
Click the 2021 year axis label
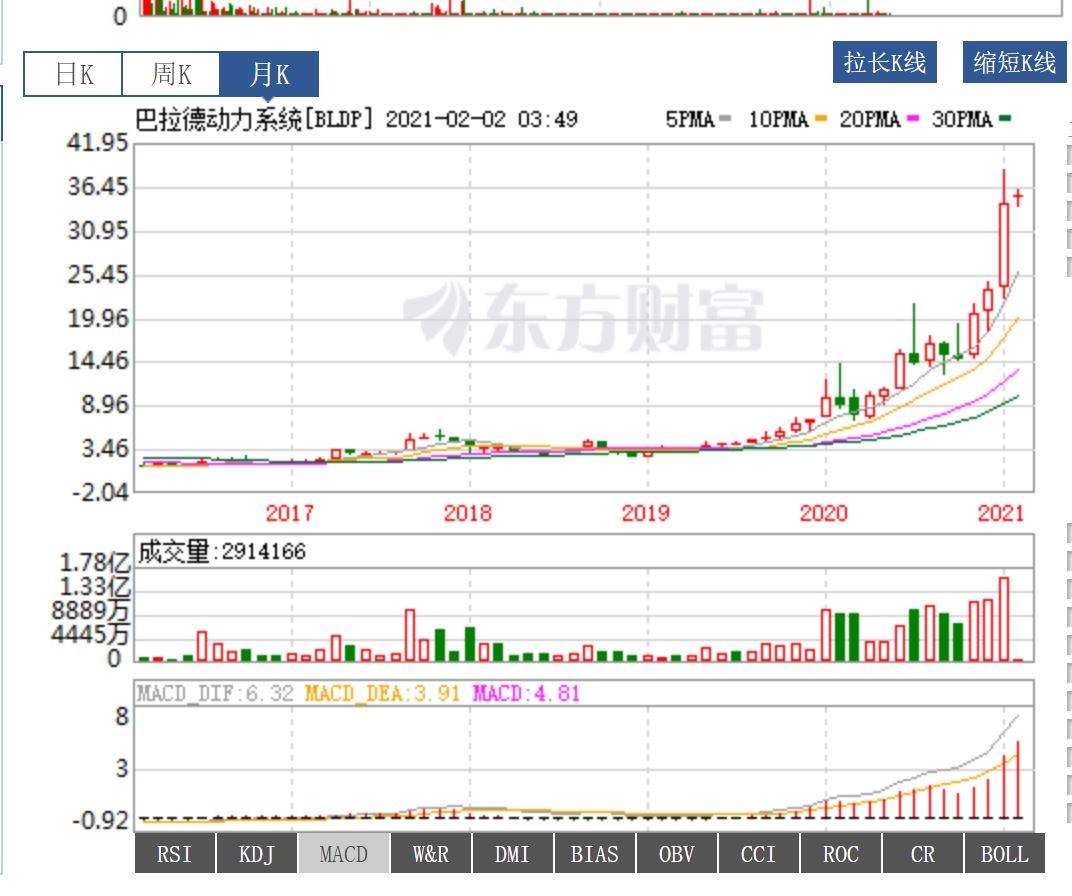click(1001, 513)
